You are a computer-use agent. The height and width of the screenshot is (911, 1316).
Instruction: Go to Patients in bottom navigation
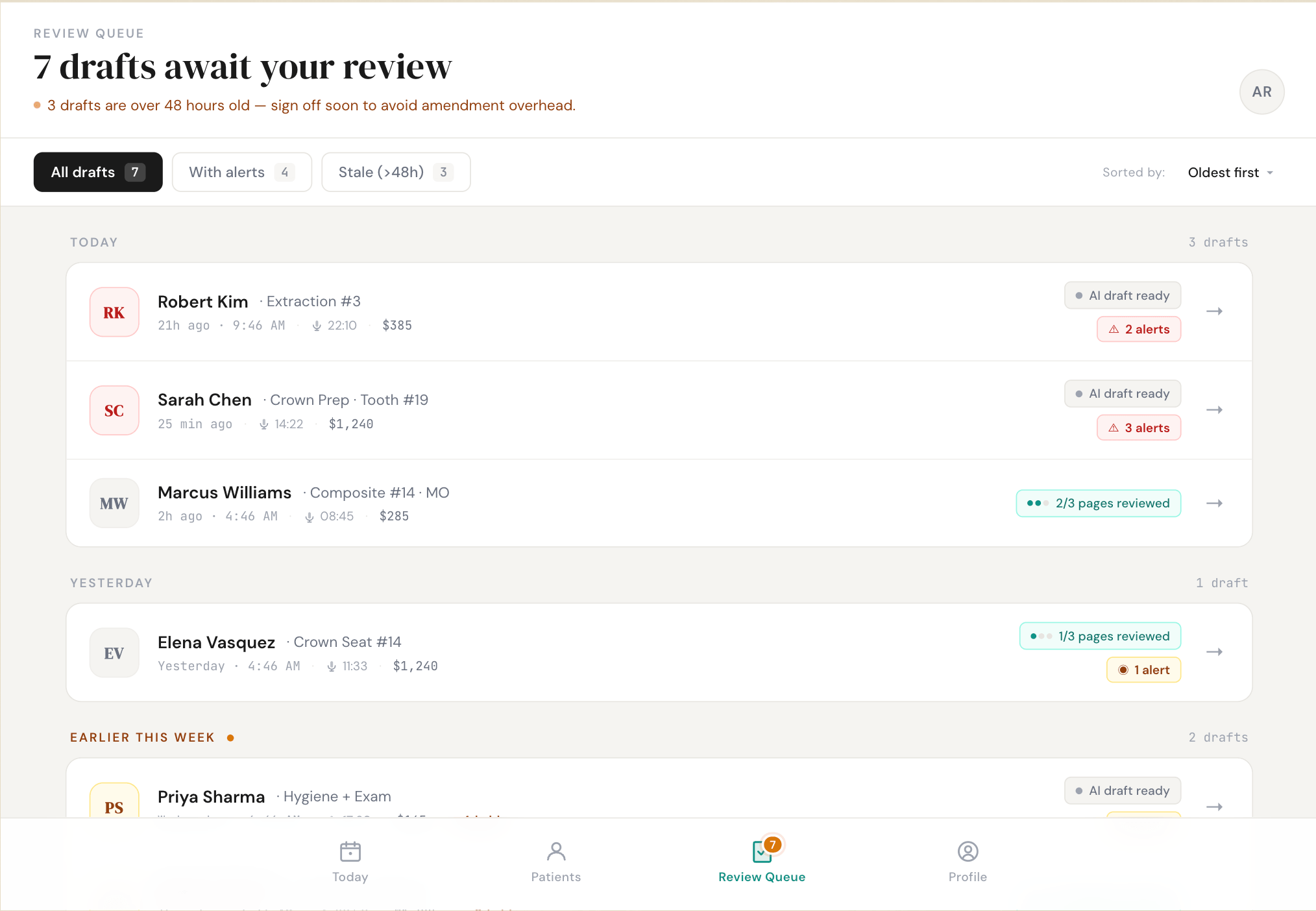click(x=556, y=862)
